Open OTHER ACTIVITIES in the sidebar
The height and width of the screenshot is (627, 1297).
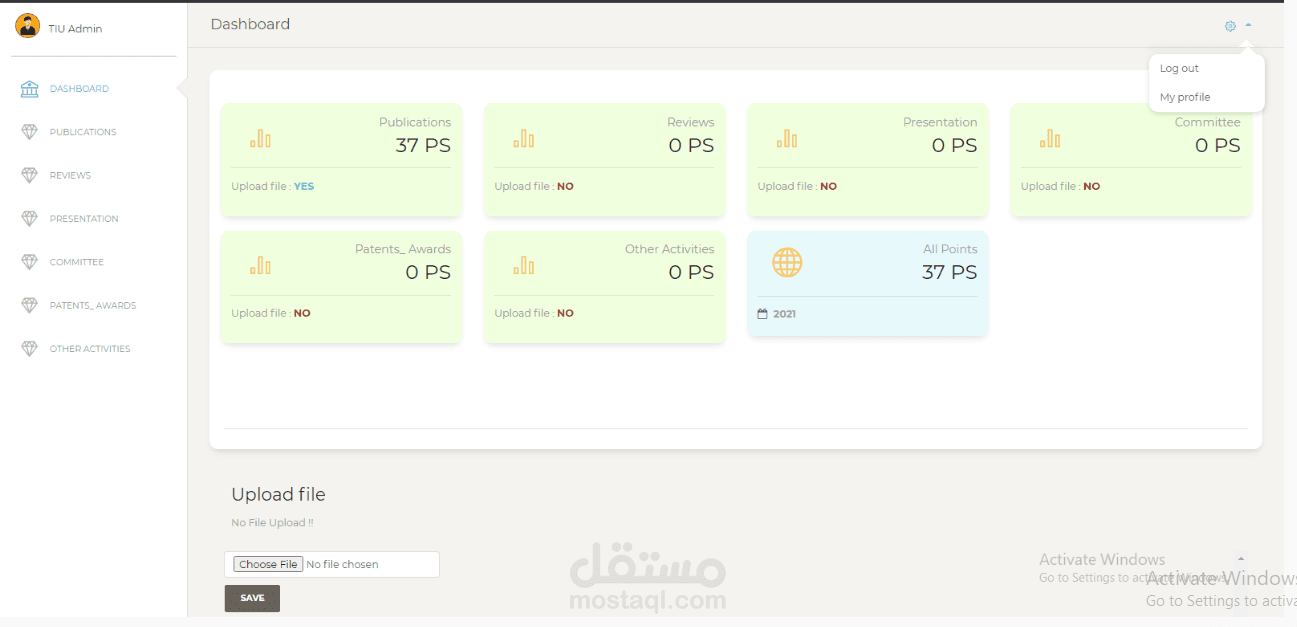point(90,348)
